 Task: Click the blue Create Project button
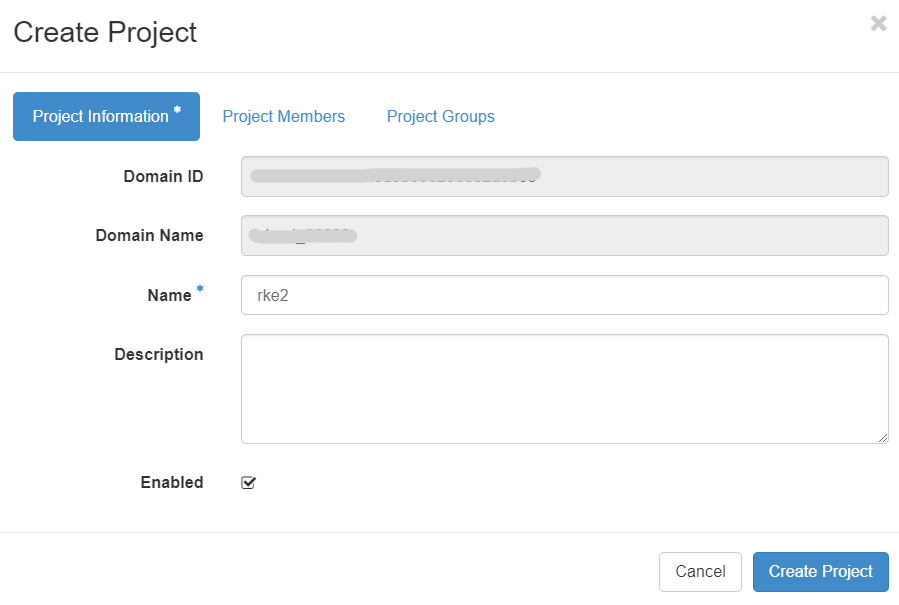coord(820,571)
